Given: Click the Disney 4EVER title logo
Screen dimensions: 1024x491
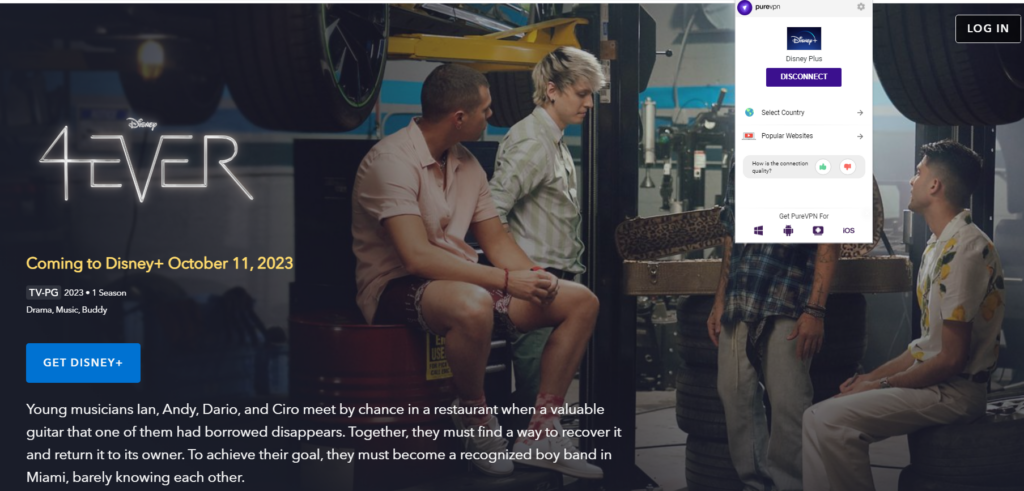Looking at the screenshot, I should (x=146, y=160).
